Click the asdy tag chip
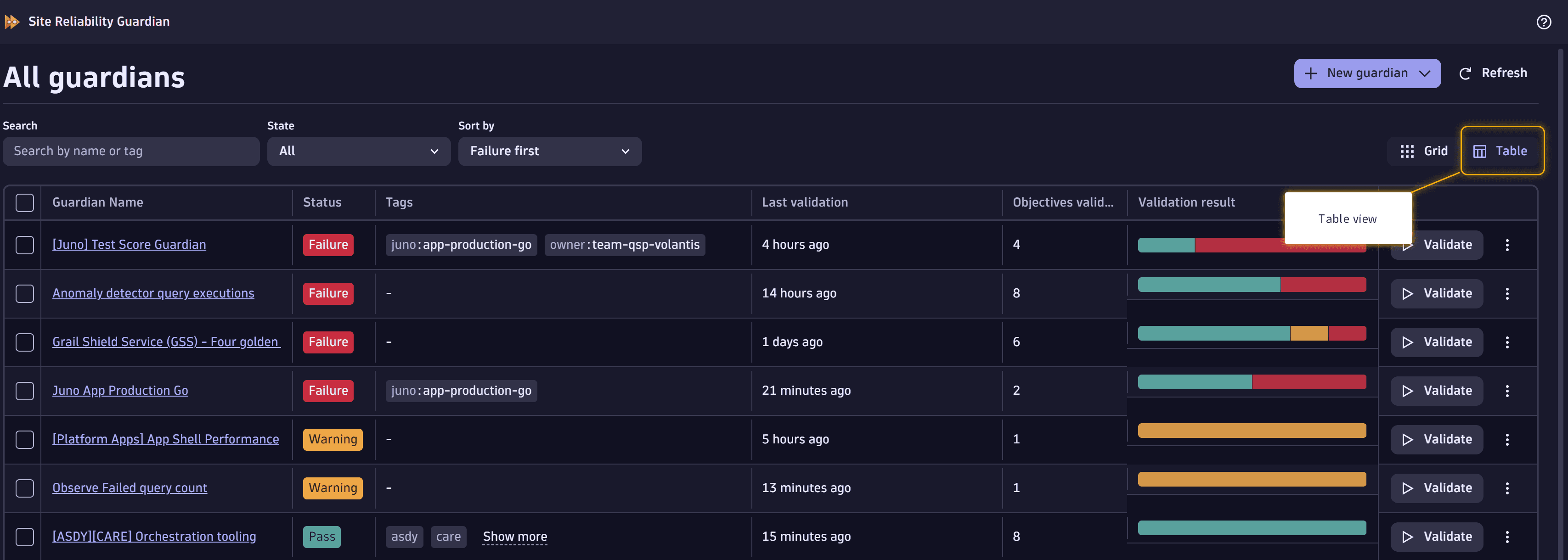Image resolution: width=1568 pixels, height=560 pixels. [404, 537]
